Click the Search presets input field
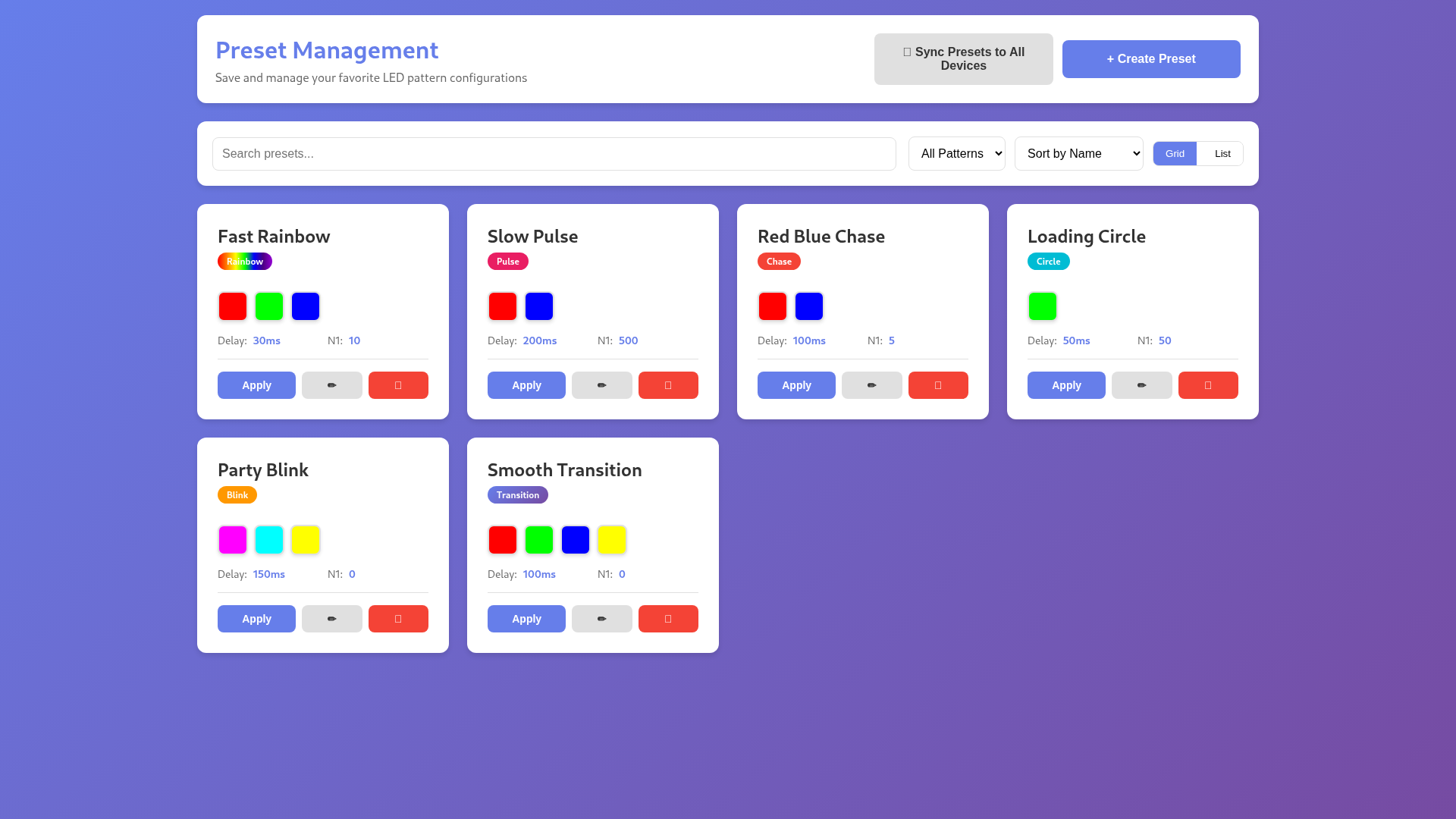1456x819 pixels. (x=554, y=153)
